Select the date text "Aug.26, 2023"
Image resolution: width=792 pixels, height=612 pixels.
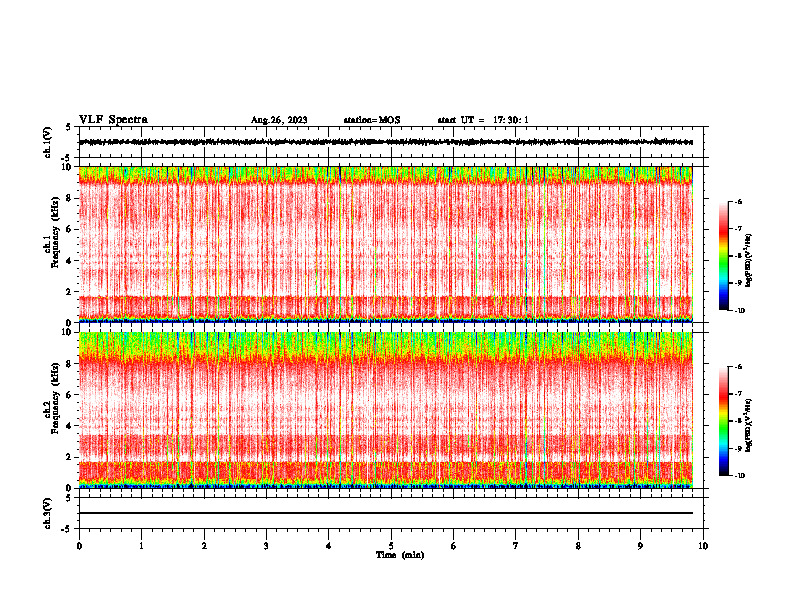click(279, 120)
